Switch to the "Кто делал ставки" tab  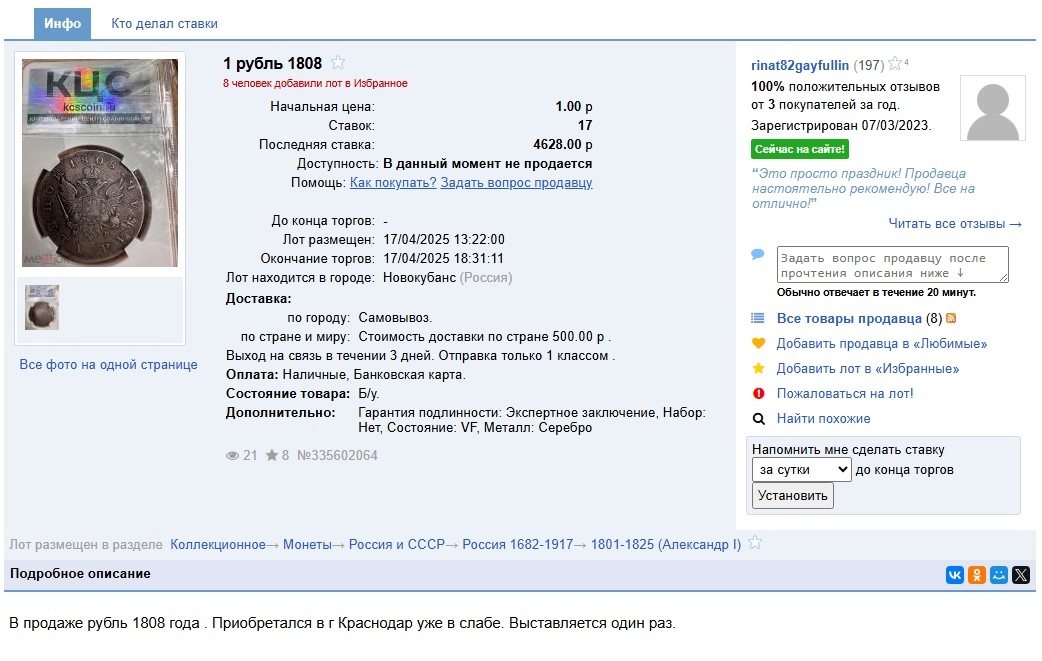164,23
